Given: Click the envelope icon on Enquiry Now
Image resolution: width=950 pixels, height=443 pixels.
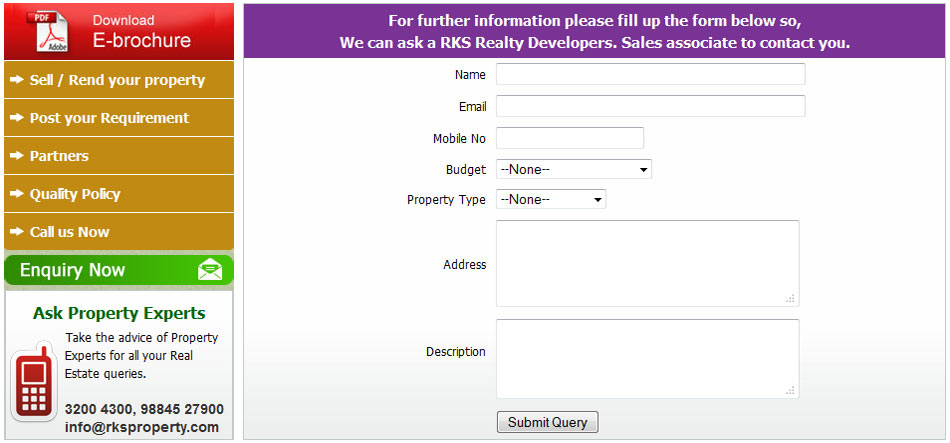Looking at the screenshot, I should point(210,270).
